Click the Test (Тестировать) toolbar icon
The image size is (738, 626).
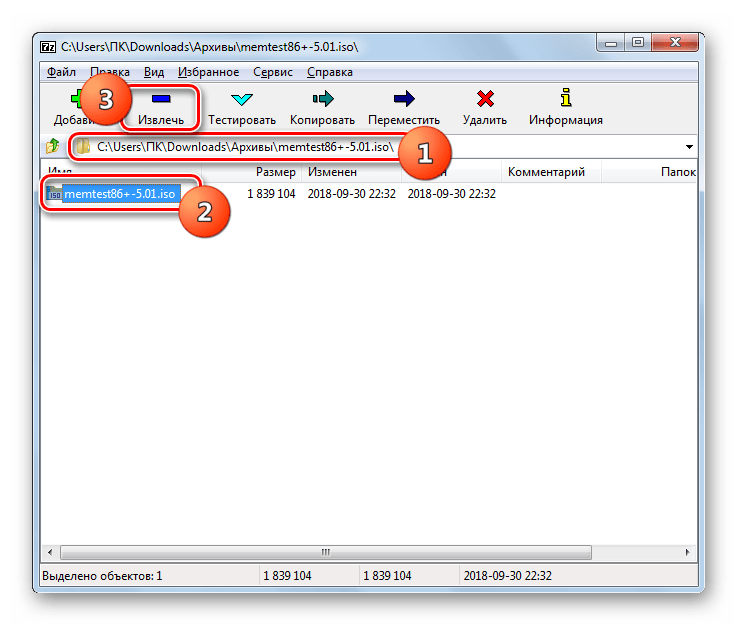[242, 99]
